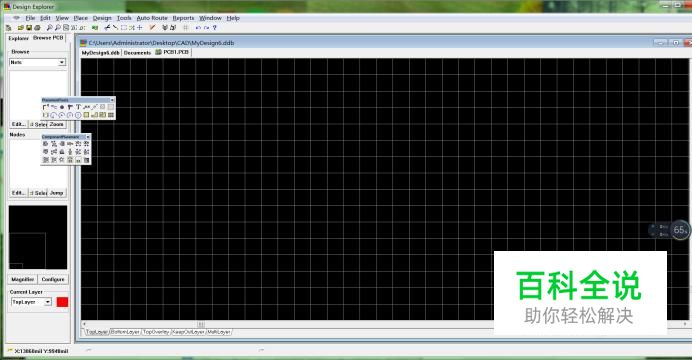Open the Tools menu
This screenshot has width=692, height=360.
click(x=124, y=18)
